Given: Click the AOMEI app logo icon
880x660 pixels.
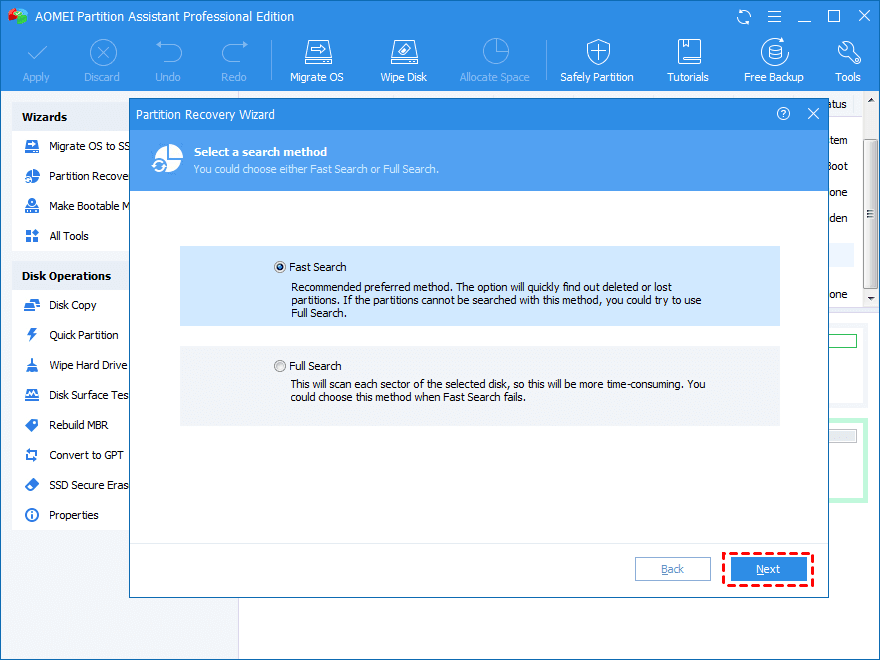Looking at the screenshot, I should coord(17,16).
